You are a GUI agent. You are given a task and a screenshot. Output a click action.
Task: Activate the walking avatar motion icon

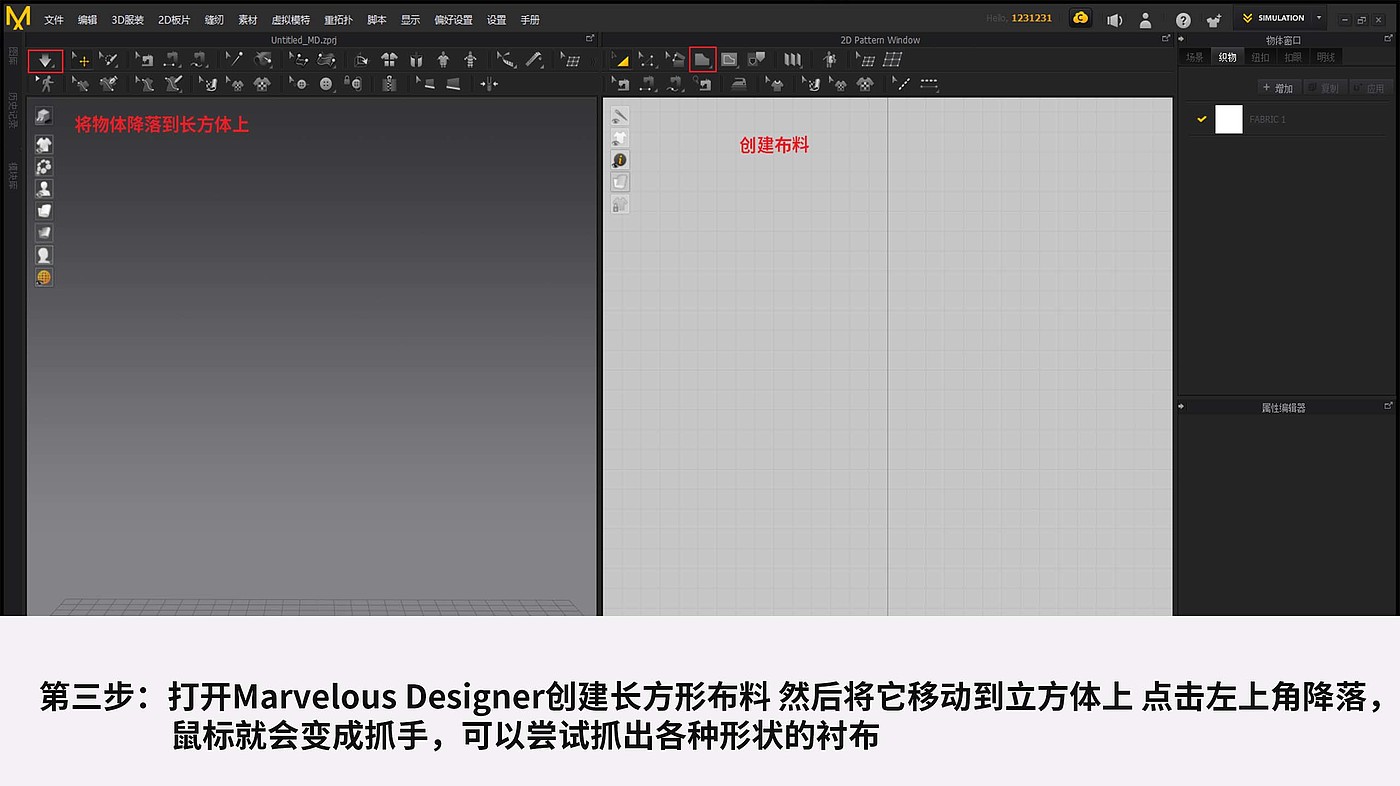point(46,84)
